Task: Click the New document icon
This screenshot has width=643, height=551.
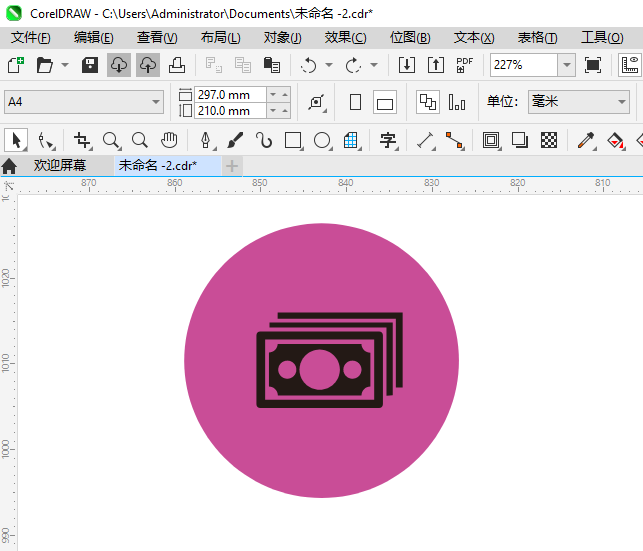Action: (16, 65)
